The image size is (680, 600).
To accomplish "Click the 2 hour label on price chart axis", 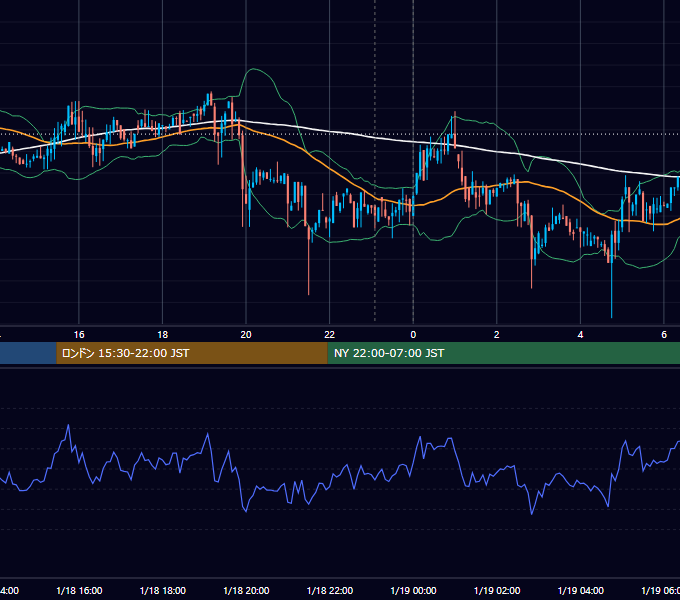I will pyautogui.click(x=497, y=335).
